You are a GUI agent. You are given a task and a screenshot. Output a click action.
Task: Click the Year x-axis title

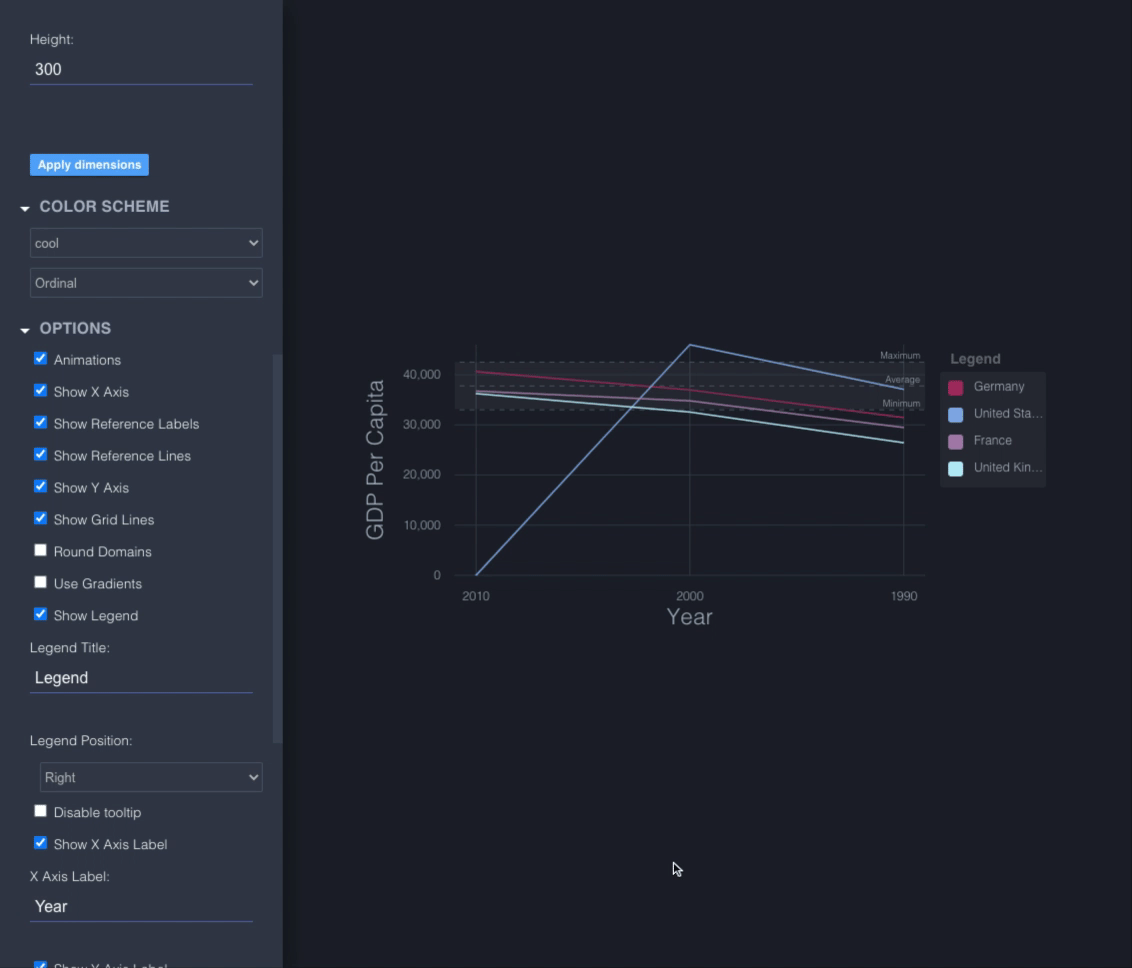point(689,617)
